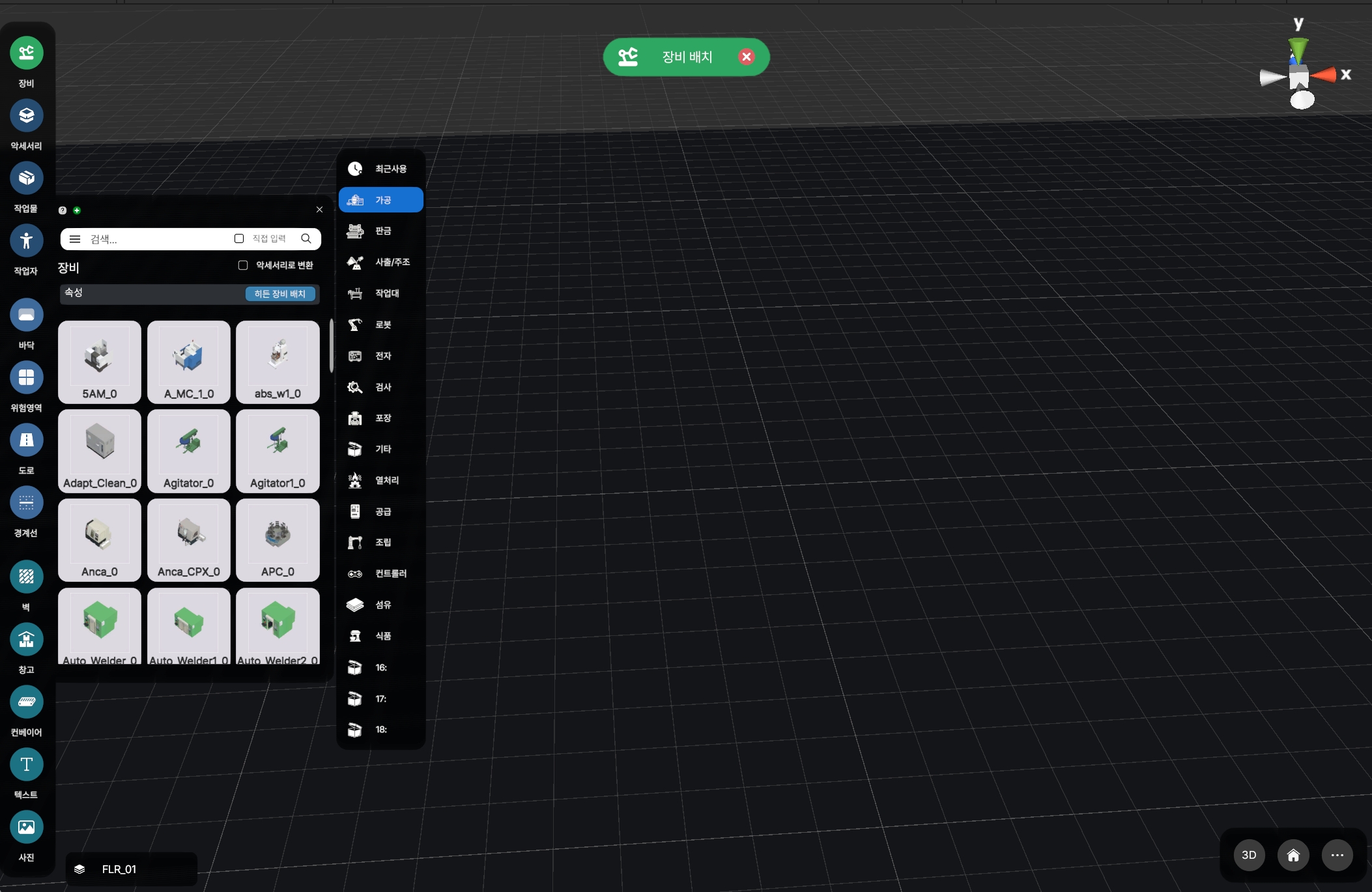Image resolution: width=1372 pixels, height=892 pixels.
Task: Toggle the 3D view mode button
Action: point(1249,855)
